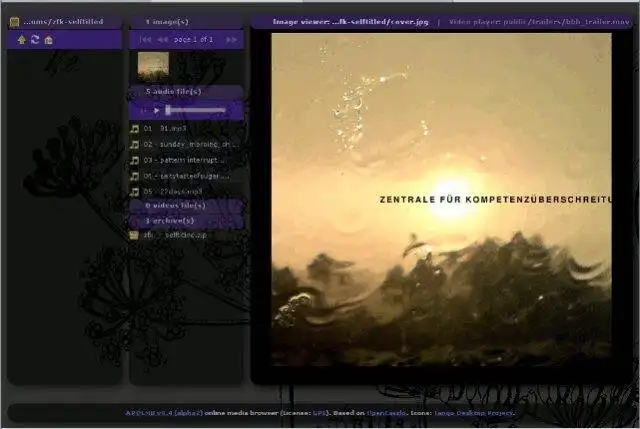Click the large cover image in the viewer
640x429 pixels.
point(442,200)
